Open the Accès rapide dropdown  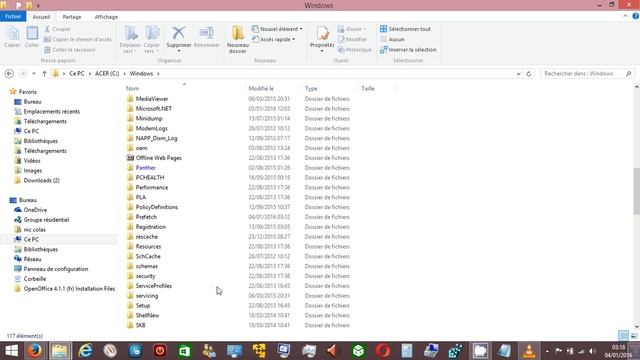point(273,39)
